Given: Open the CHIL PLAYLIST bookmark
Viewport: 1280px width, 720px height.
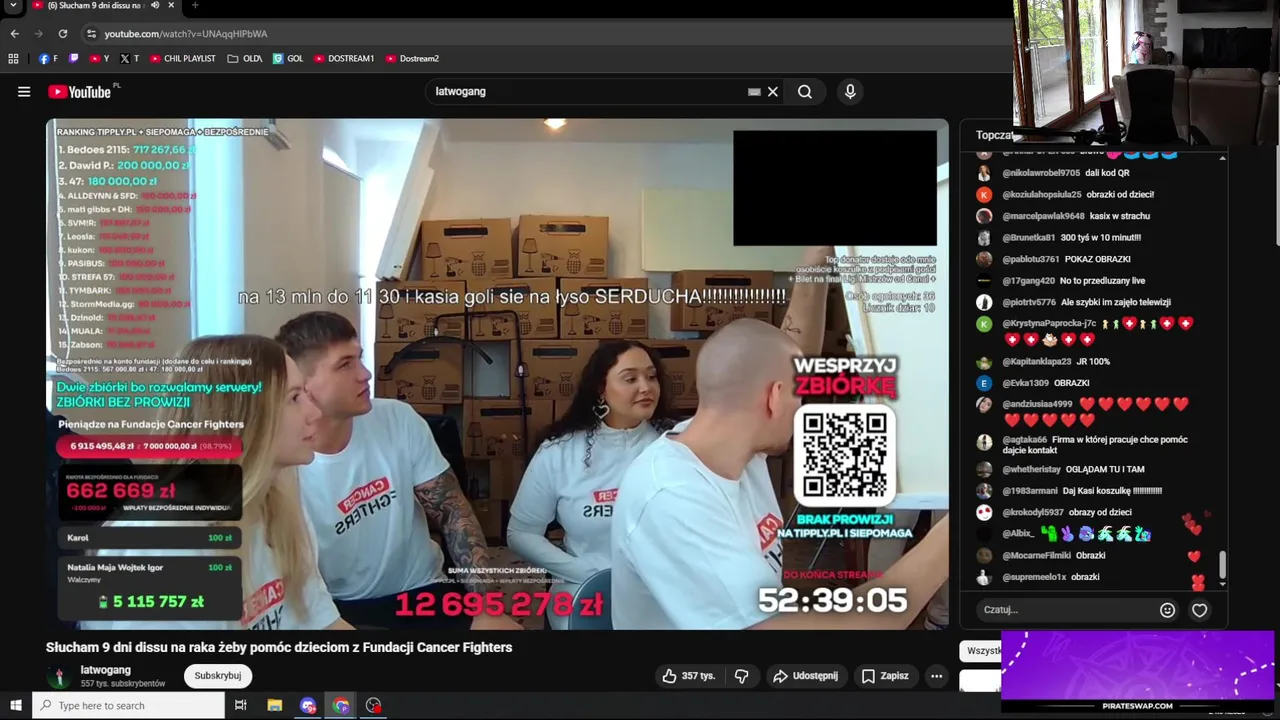Looking at the screenshot, I should (x=183, y=59).
